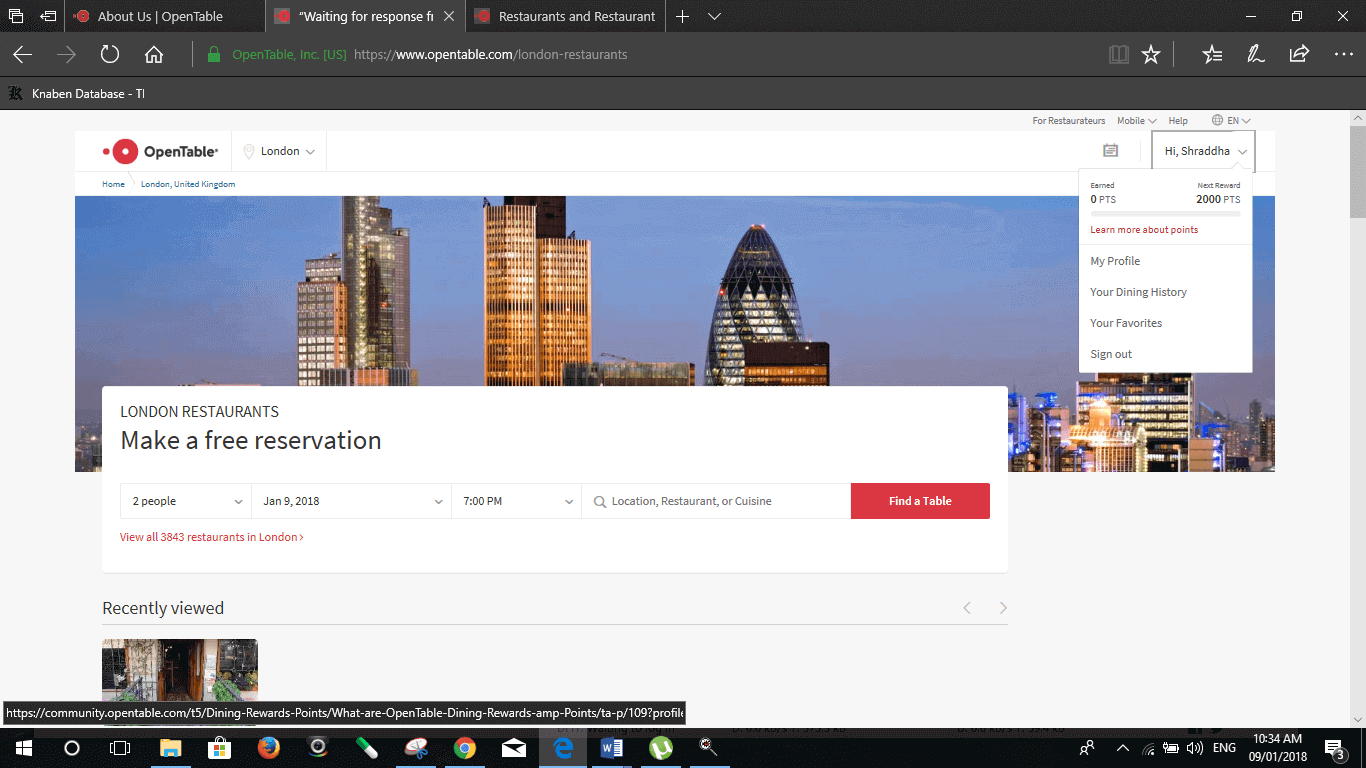Open Task View on the taskbar
This screenshot has height=768, width=1366.
(119, 748)
